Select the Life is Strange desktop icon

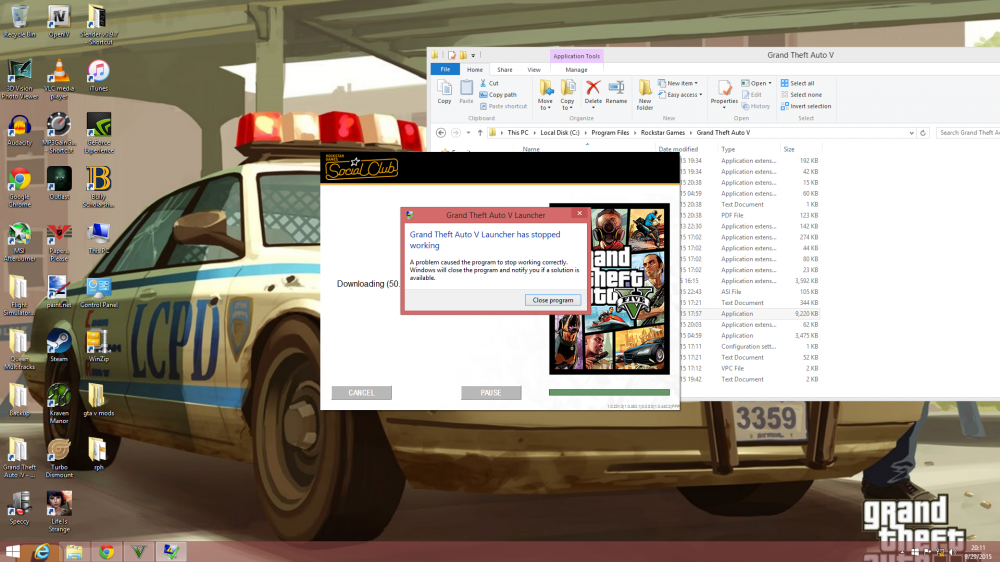coord(59,512)
